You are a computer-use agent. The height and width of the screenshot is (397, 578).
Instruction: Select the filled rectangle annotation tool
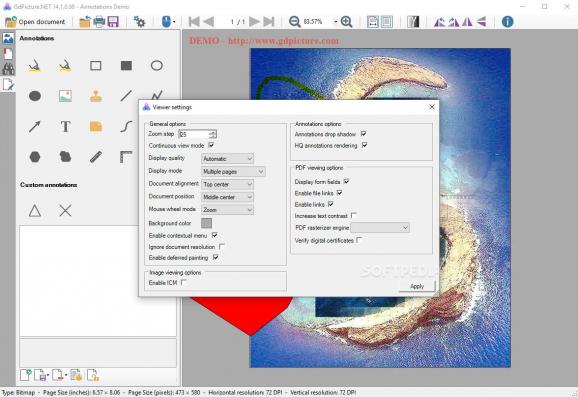pos(126,66)
